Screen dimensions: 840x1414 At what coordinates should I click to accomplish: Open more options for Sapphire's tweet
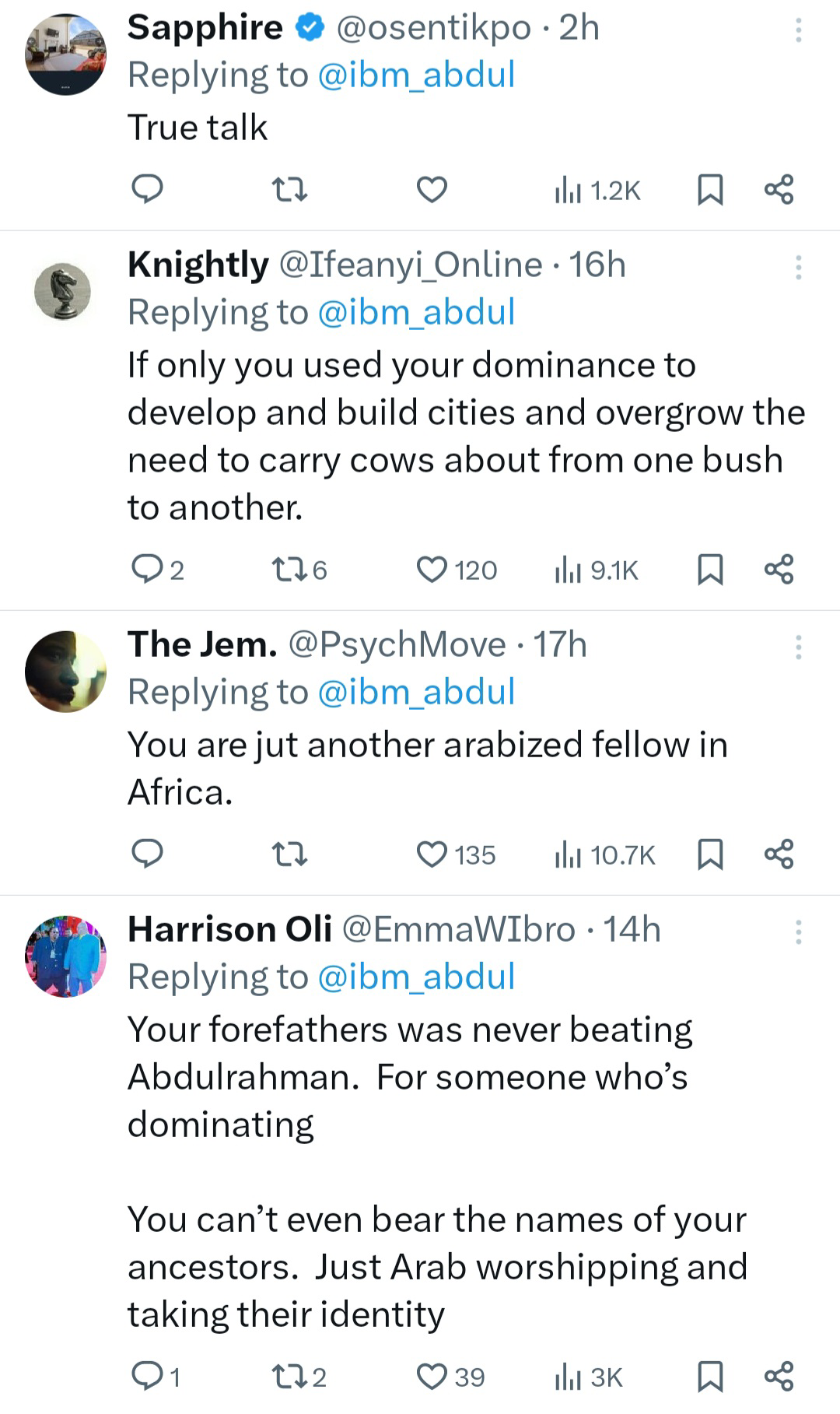tap(798, 30)
